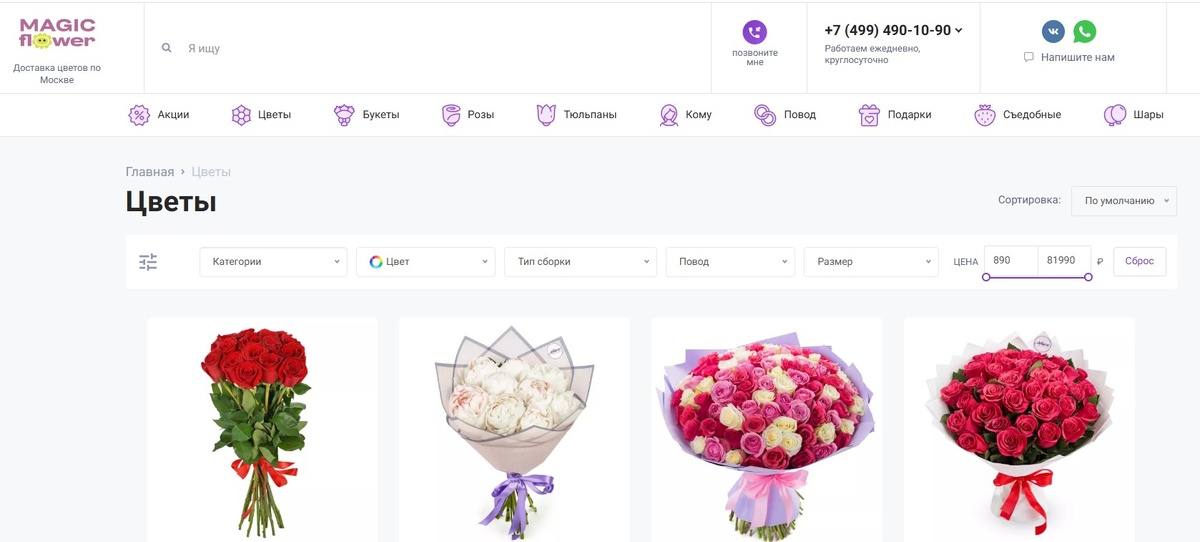Click the right price slider handle
This screenshot has height=542, width=1200.
click(x=1089, y=277)
